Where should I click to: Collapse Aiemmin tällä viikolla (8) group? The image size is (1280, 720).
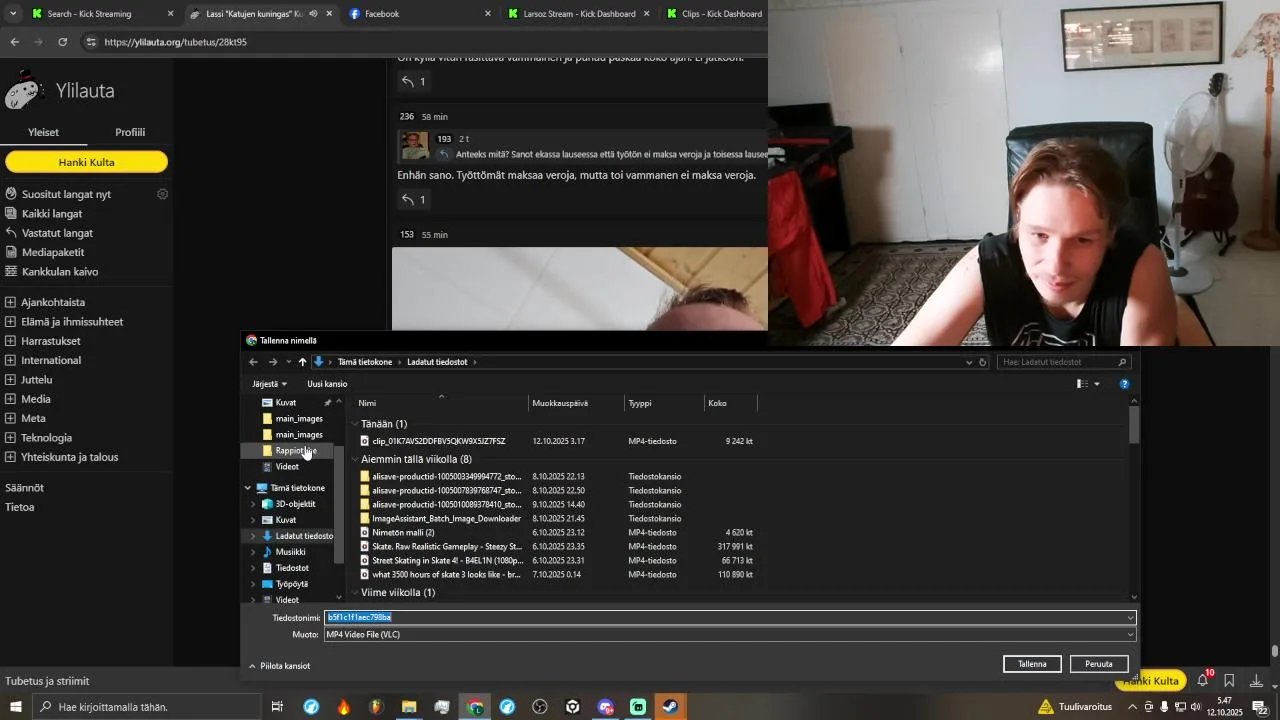354,459
